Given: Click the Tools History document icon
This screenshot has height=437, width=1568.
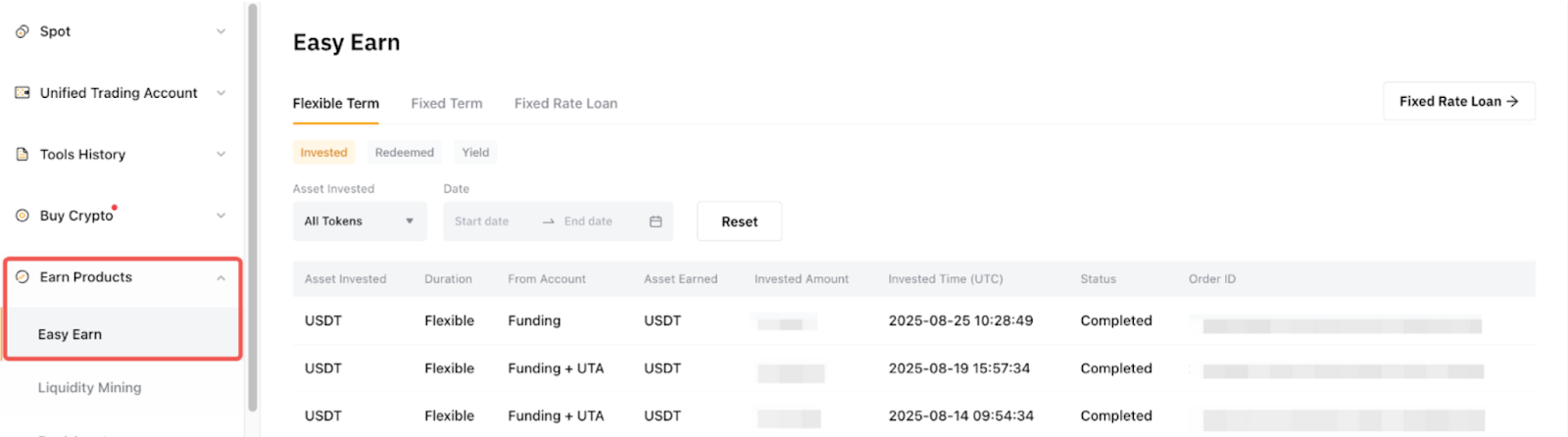Looking at the screenshot, I should [23, 155].
